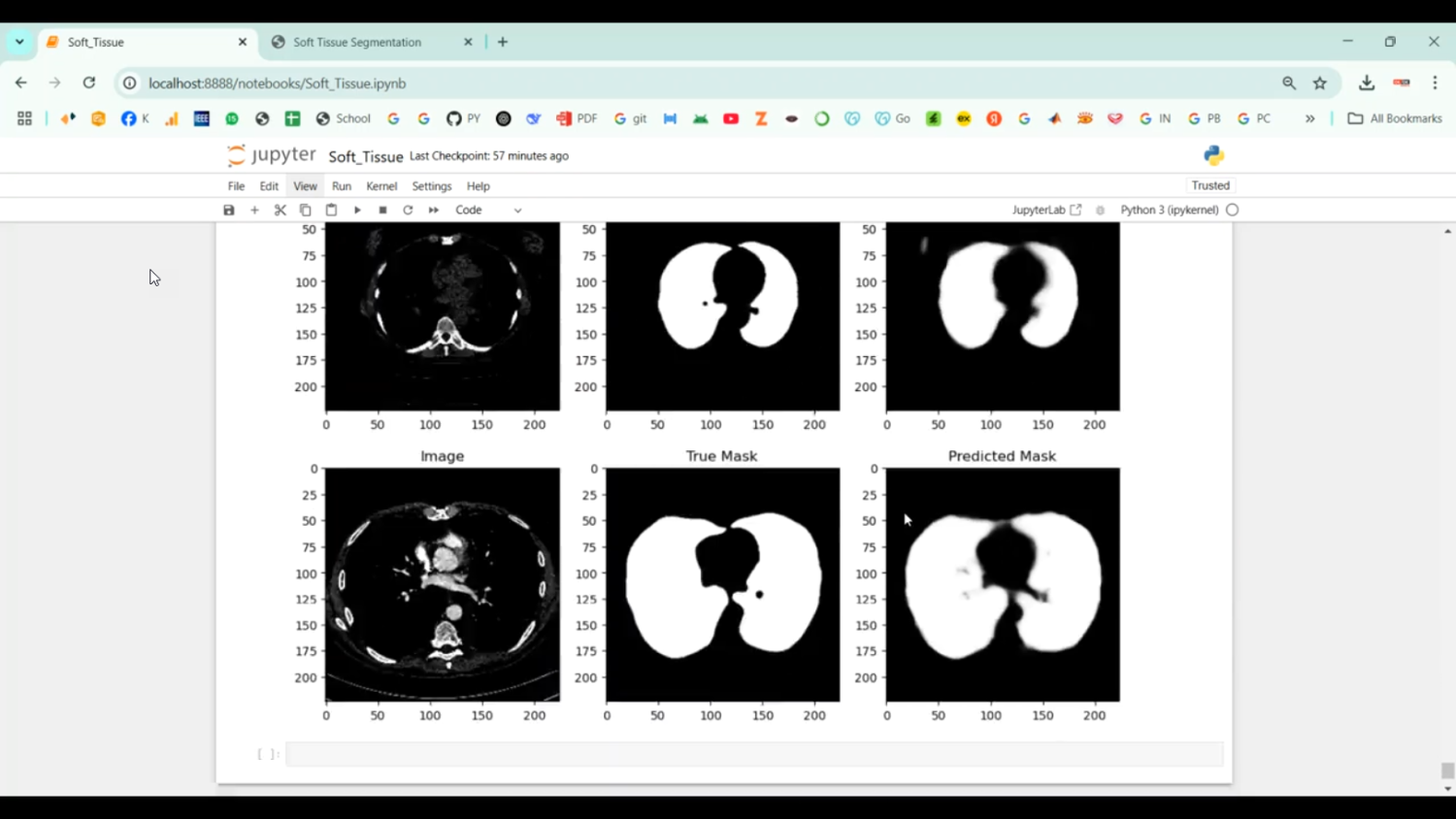Insert a new cell with the plus icon
Screen dimensions: 1456x819
(254, 210)
